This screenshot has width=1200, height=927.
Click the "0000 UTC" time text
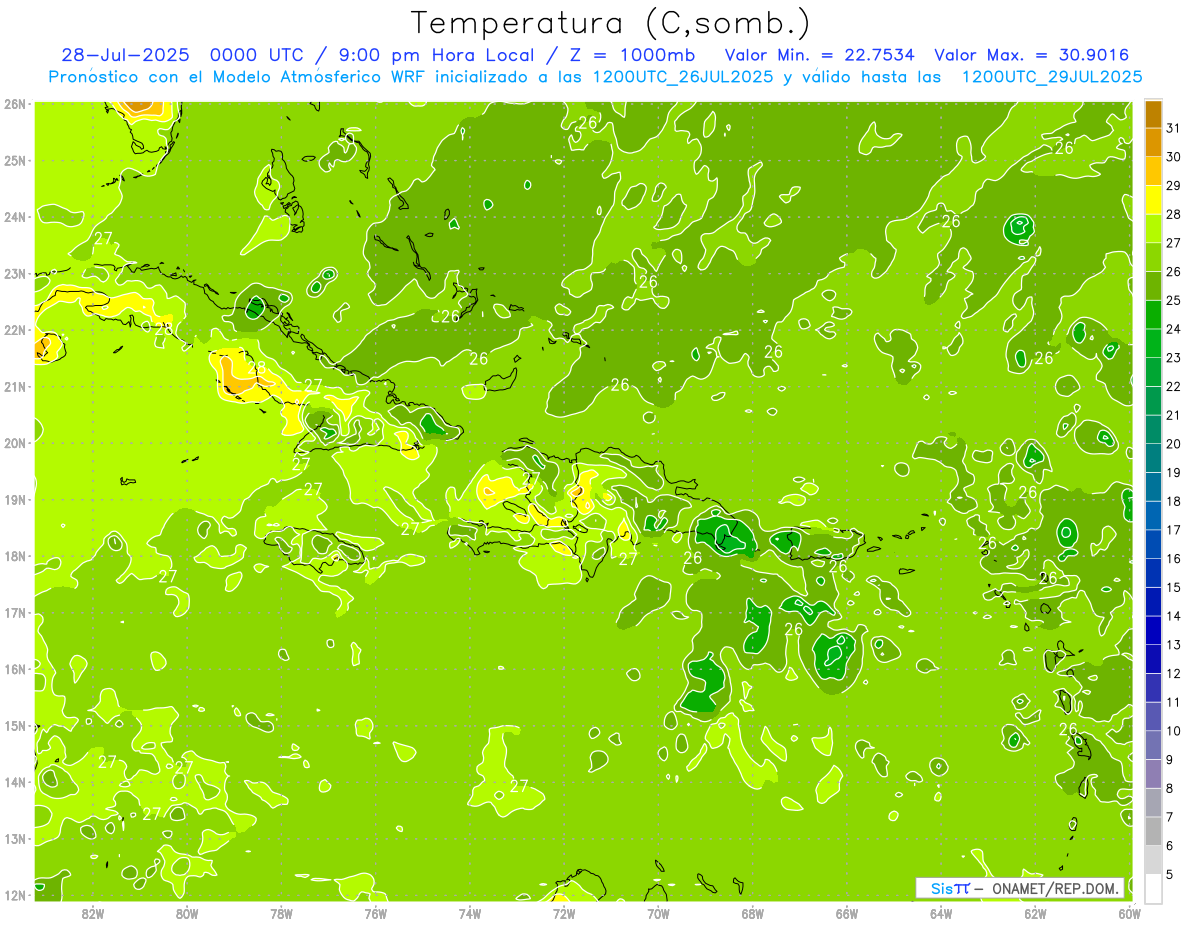click(x=259, y=55)
